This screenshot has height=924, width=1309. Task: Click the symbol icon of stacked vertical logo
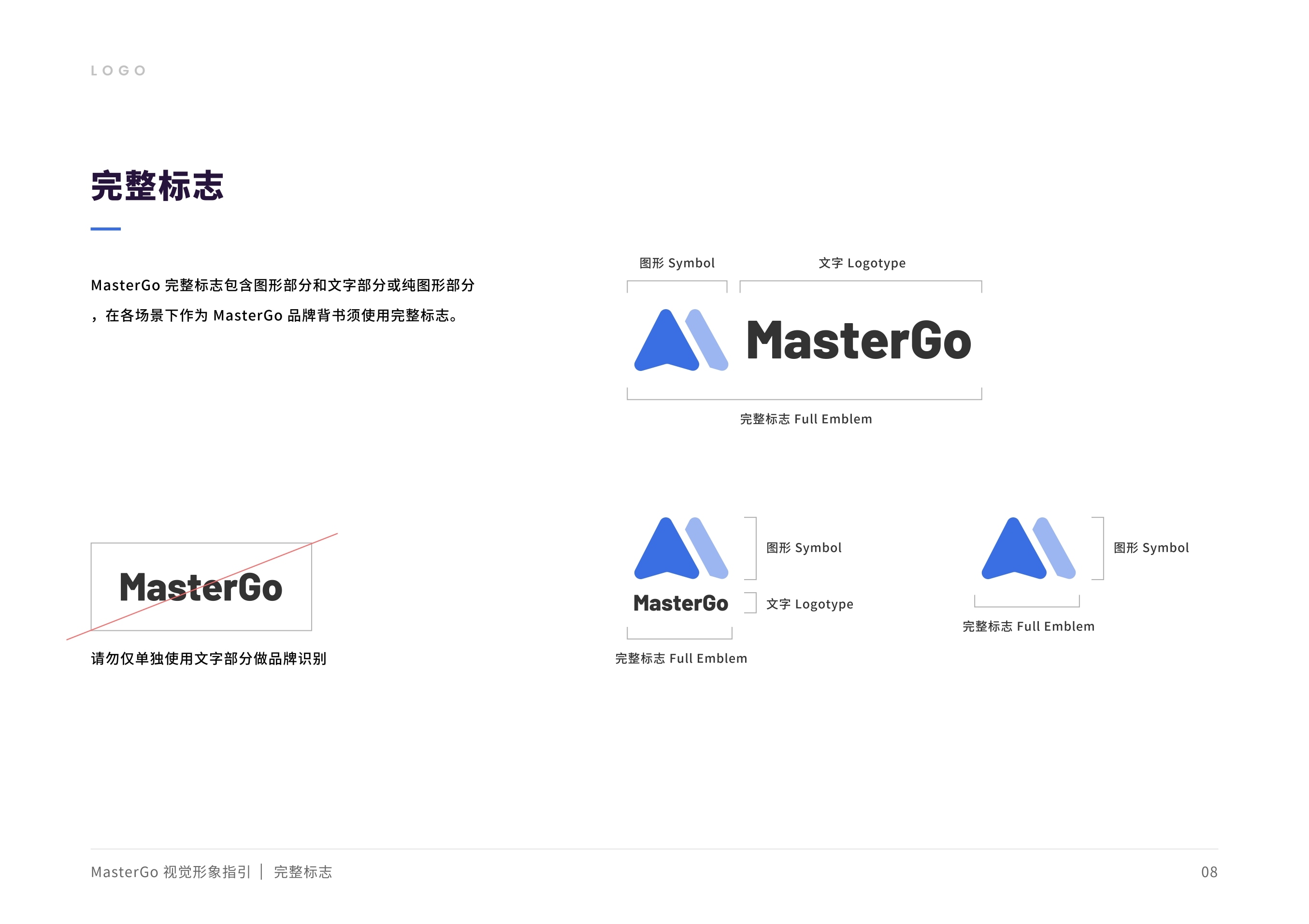point(681,548)
